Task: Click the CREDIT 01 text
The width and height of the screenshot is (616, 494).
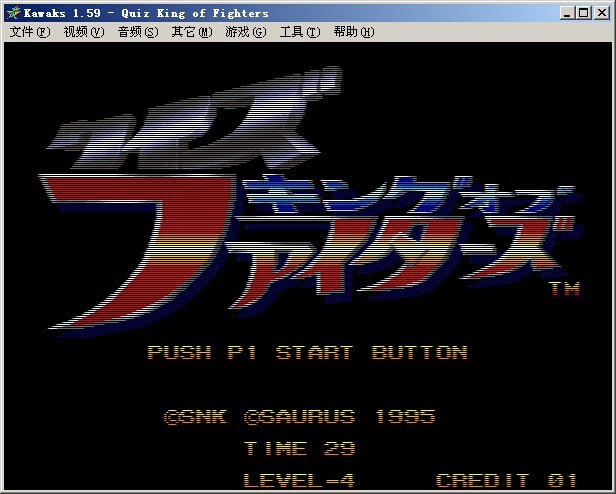Action: click(506, 480)
